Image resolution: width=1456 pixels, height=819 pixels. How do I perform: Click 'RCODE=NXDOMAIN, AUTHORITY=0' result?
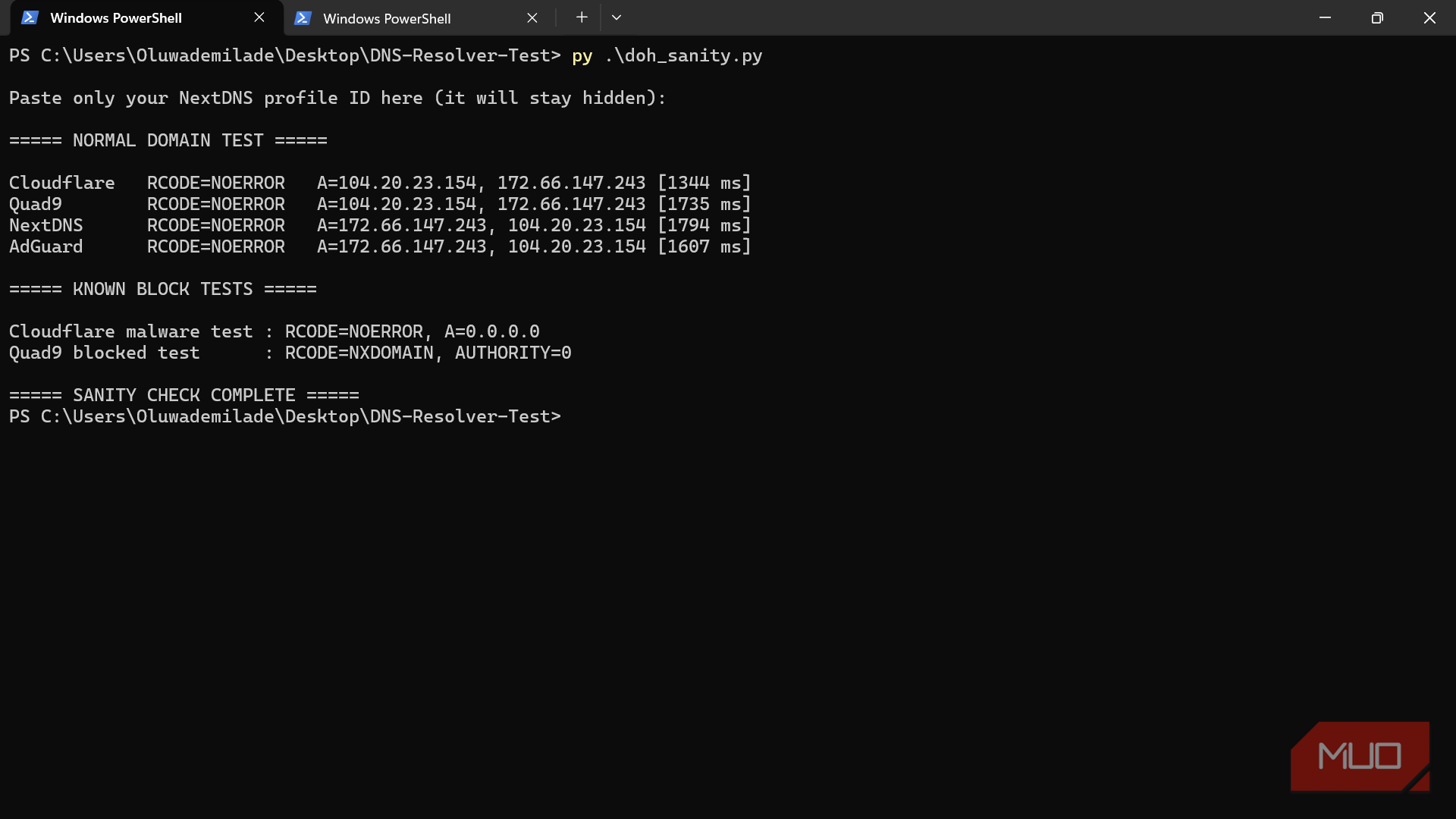[x=428, y=353]
